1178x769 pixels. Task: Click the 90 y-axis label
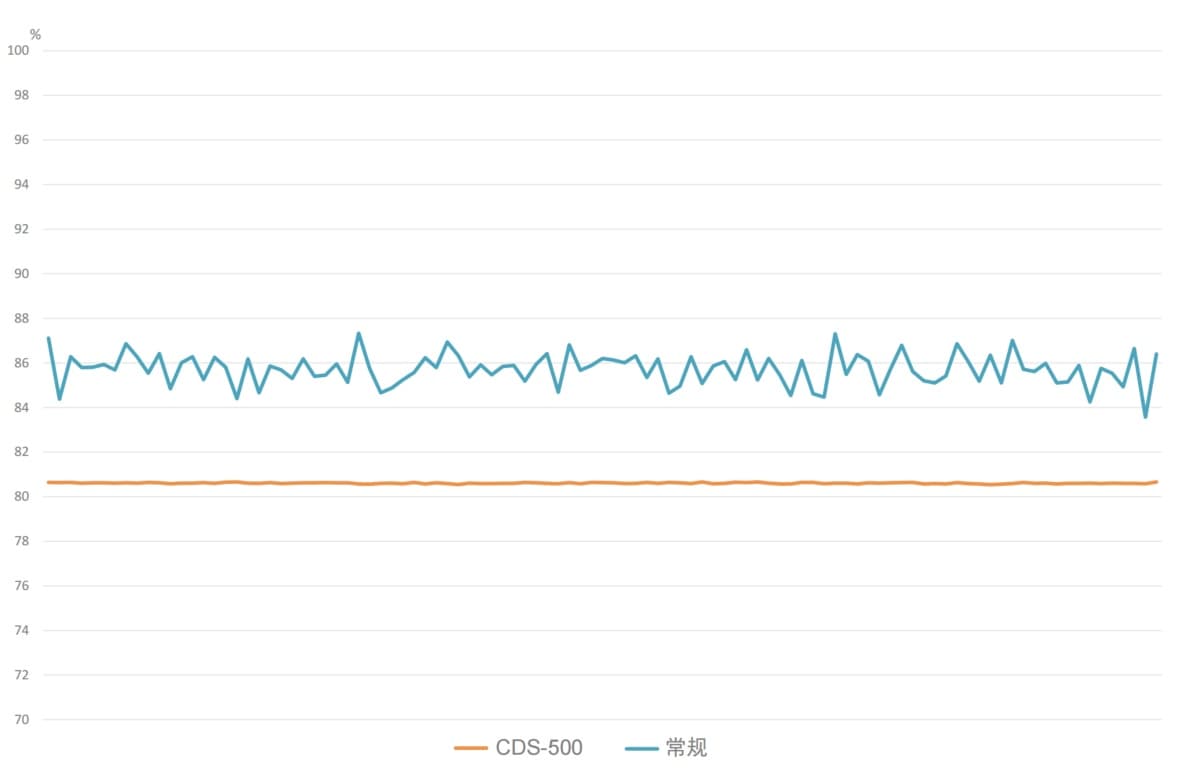[x=22, y=273]
